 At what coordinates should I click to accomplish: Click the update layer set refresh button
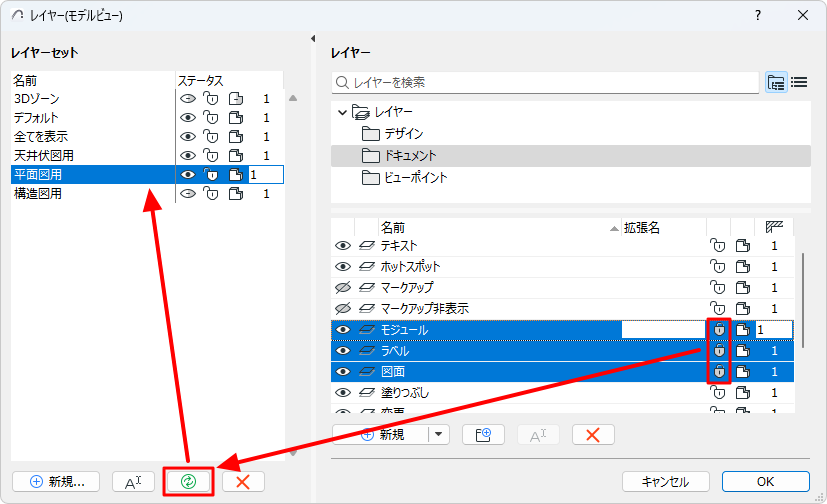[x=188, y=481]
